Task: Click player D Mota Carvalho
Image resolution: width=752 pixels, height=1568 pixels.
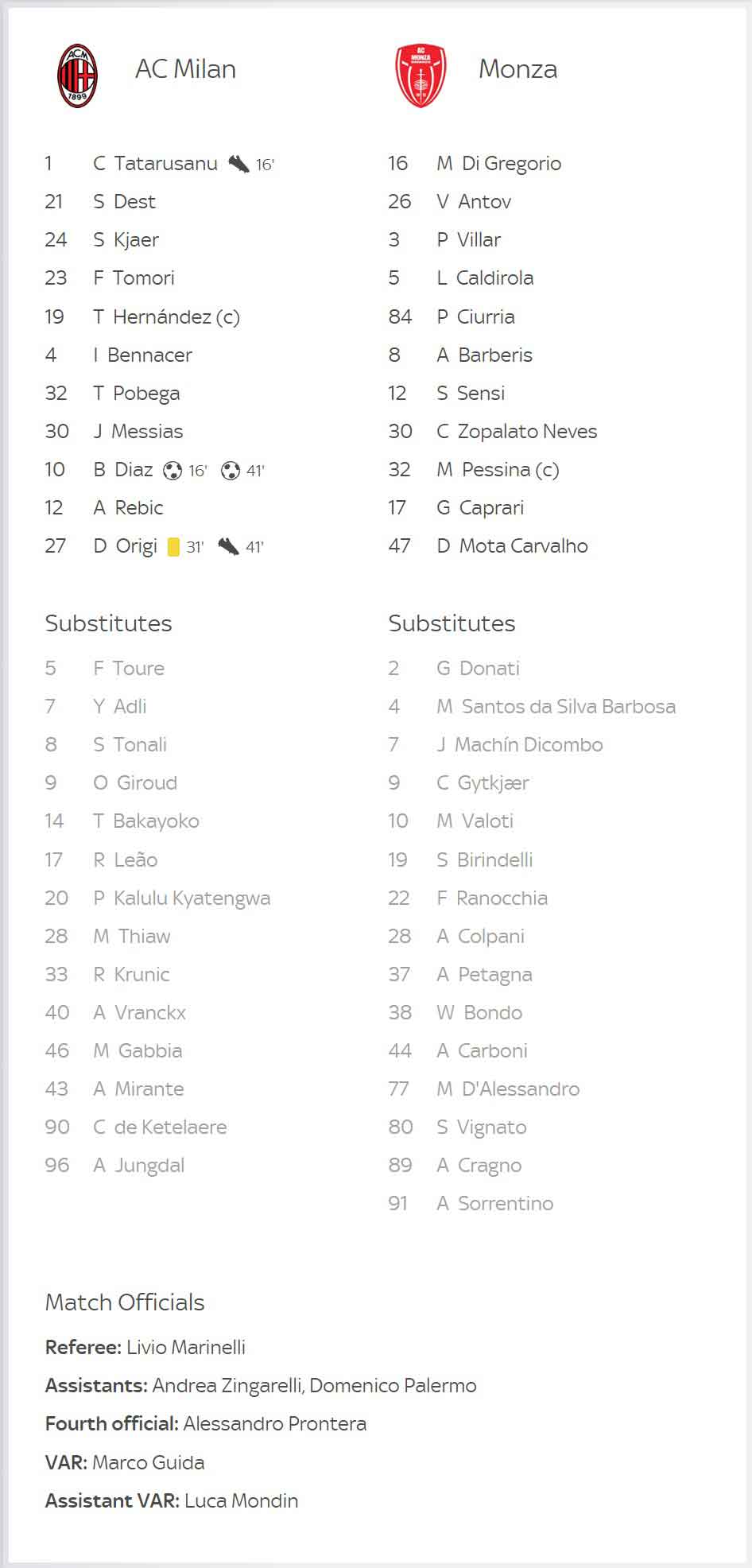Action: coord(512,546)
